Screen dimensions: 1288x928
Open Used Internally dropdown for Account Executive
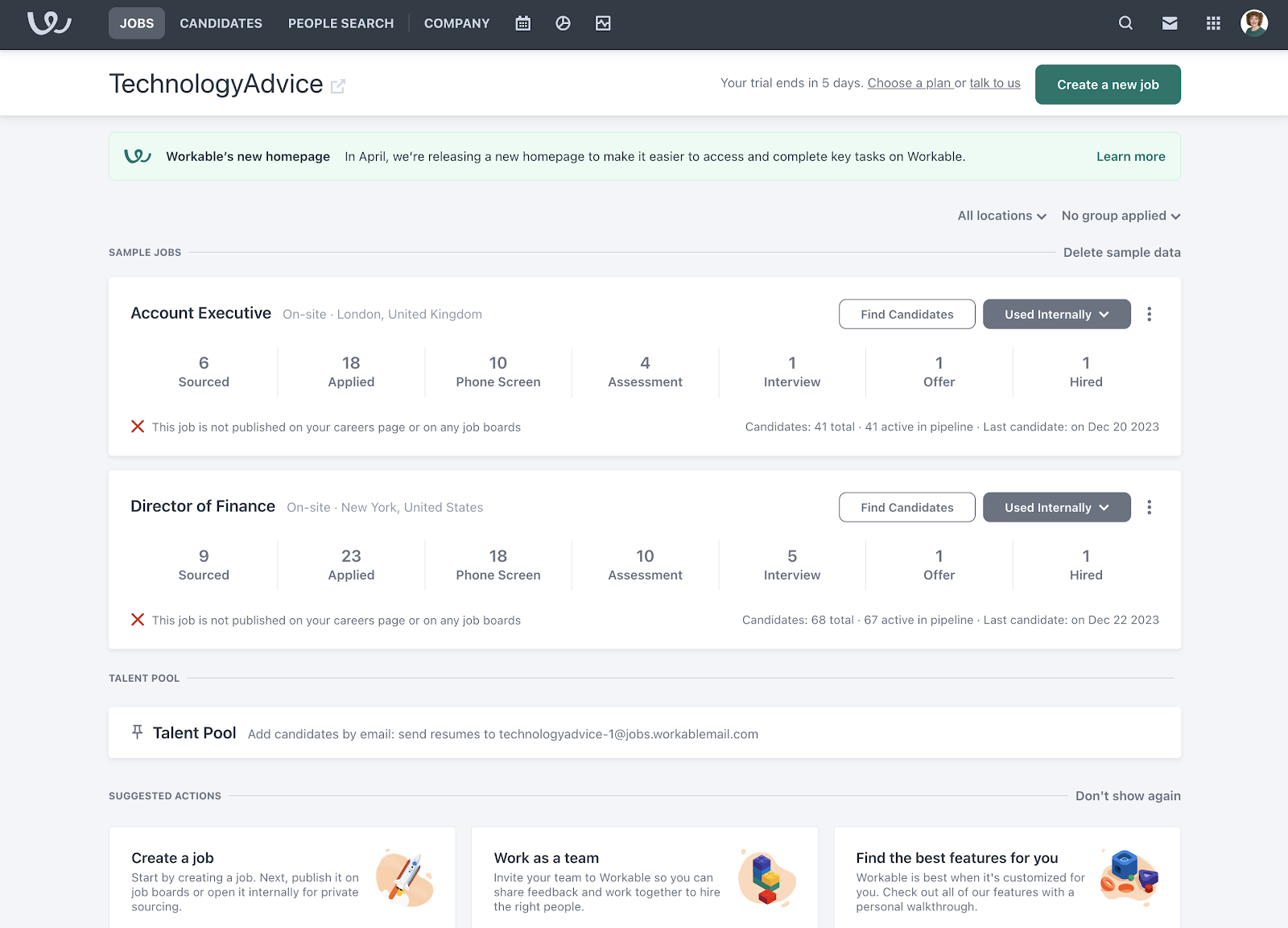(1057, 314)
